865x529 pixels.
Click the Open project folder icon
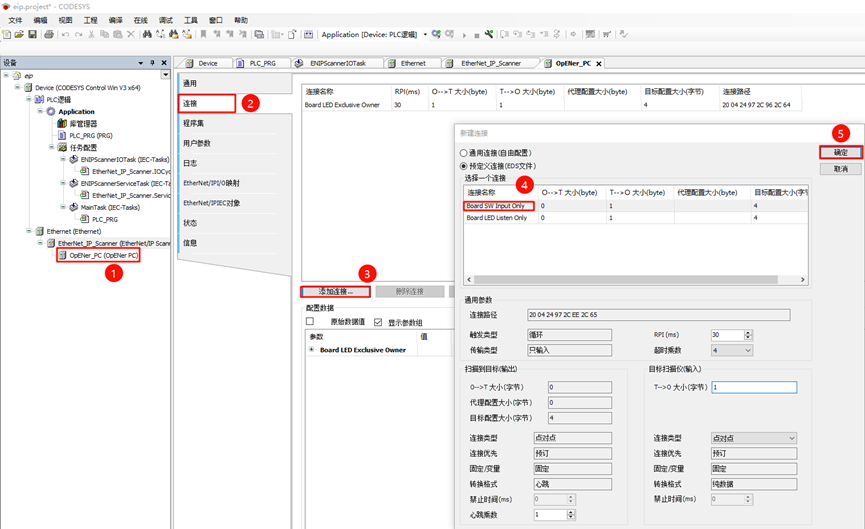pos(19,34)
